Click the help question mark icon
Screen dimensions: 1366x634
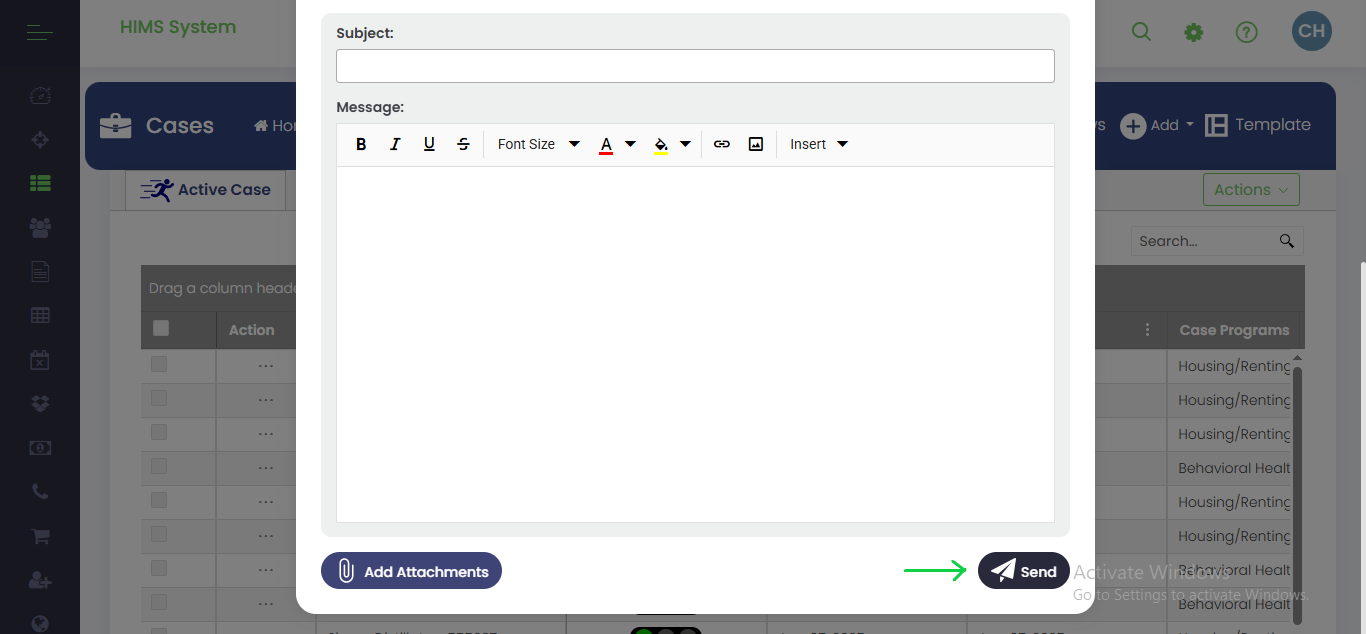[1246, 32]
